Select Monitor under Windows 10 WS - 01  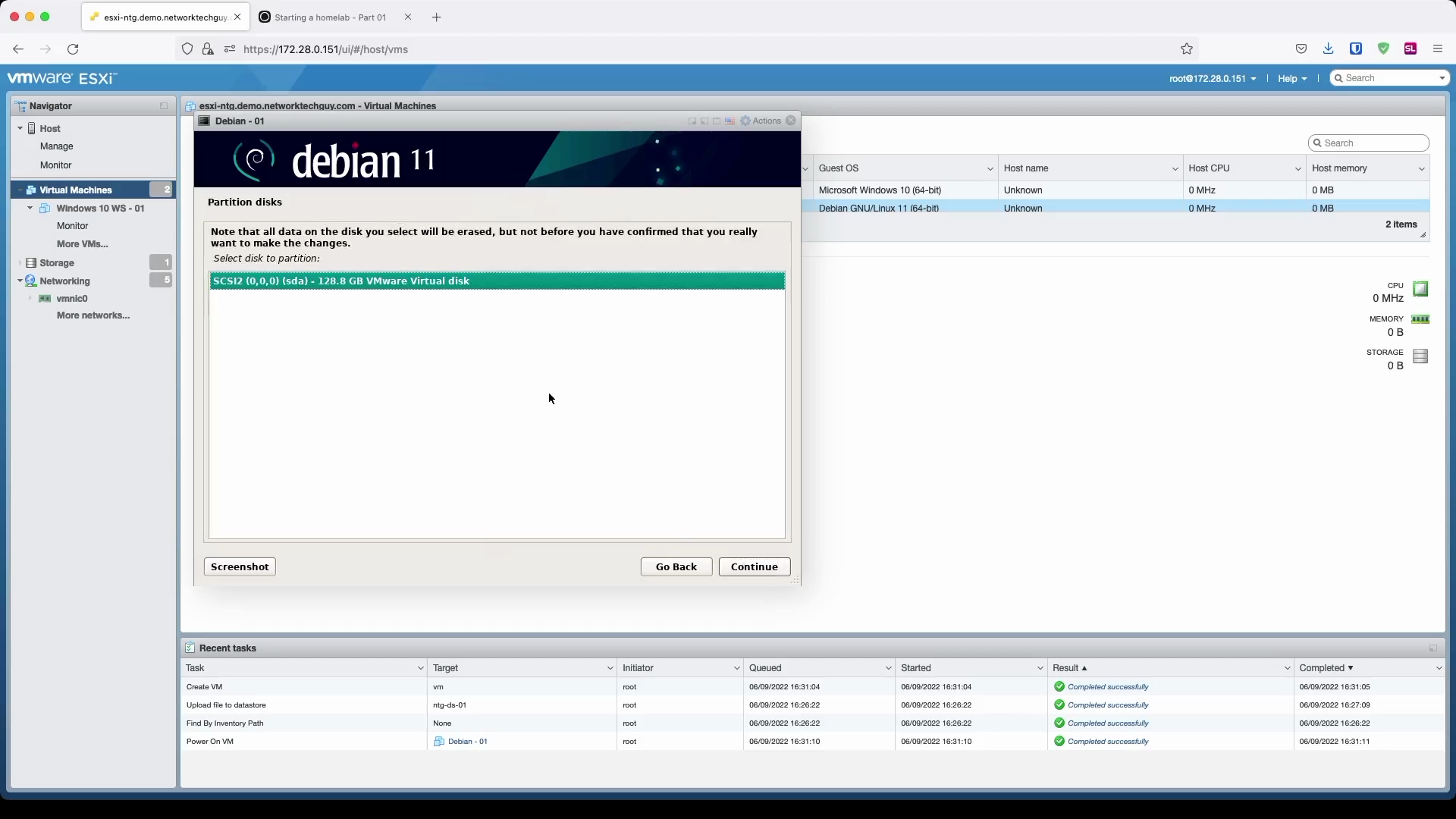(73, 226)
